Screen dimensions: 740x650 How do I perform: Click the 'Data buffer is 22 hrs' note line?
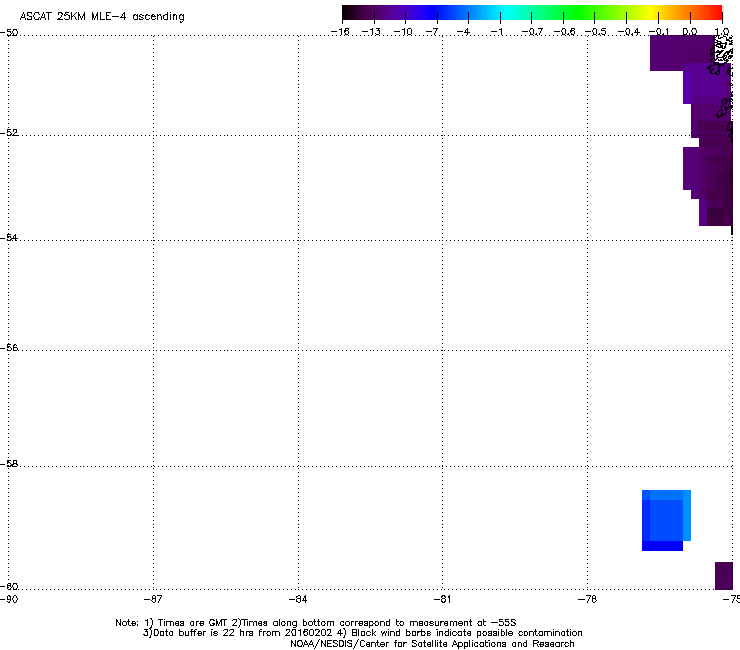pos(362,633)
